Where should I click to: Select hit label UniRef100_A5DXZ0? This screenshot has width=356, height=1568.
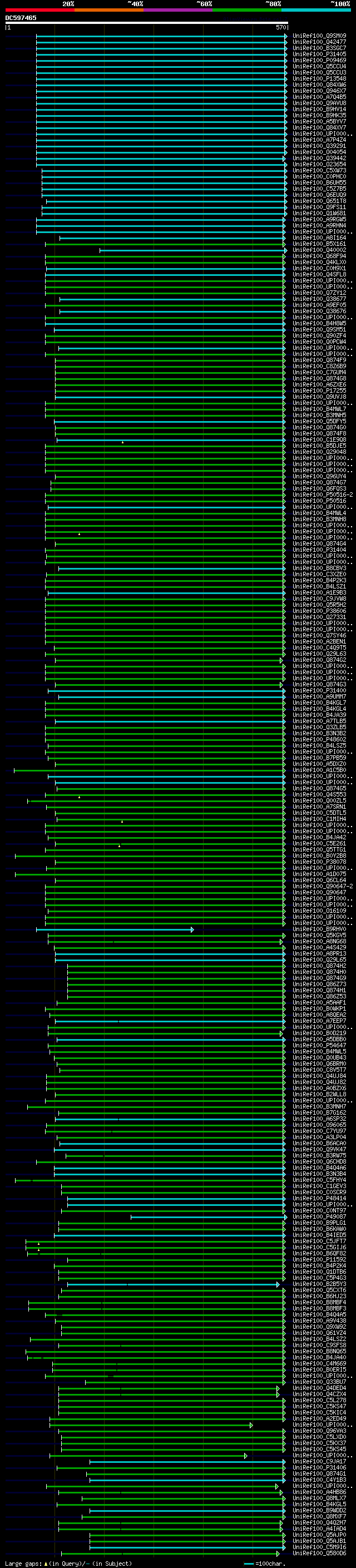click(319, 764)
